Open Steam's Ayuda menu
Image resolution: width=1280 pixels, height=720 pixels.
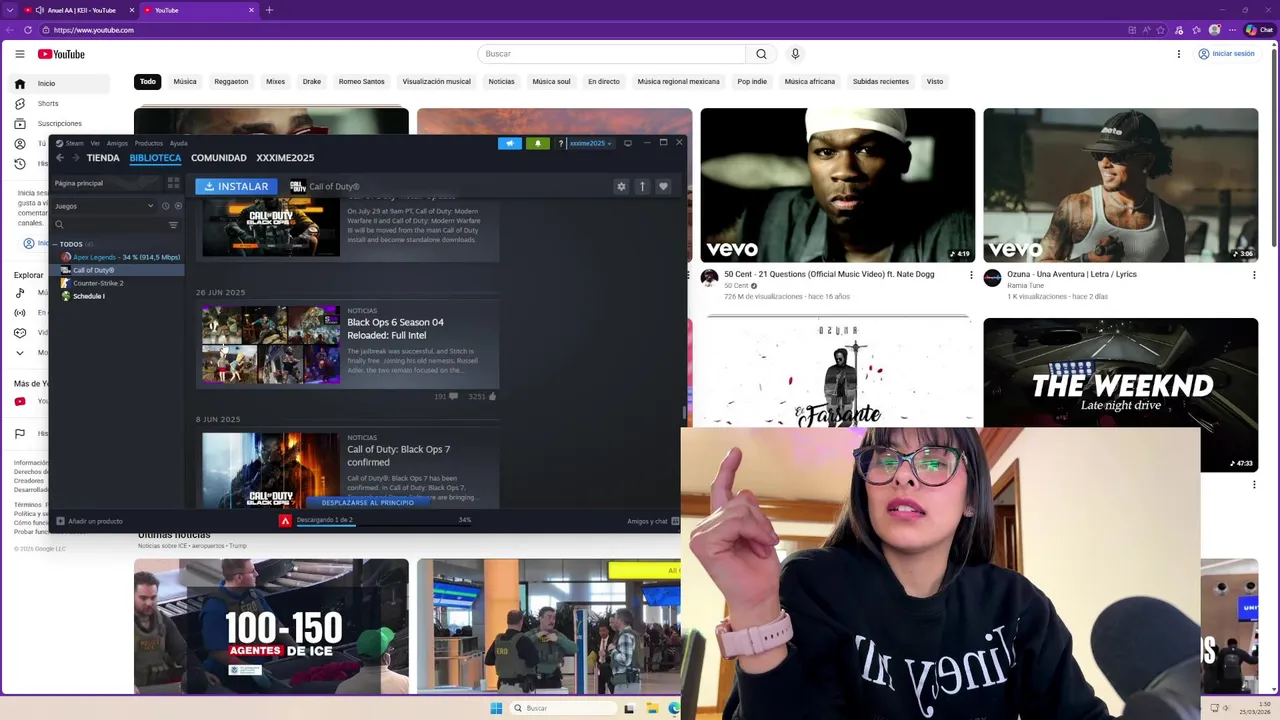178,143
